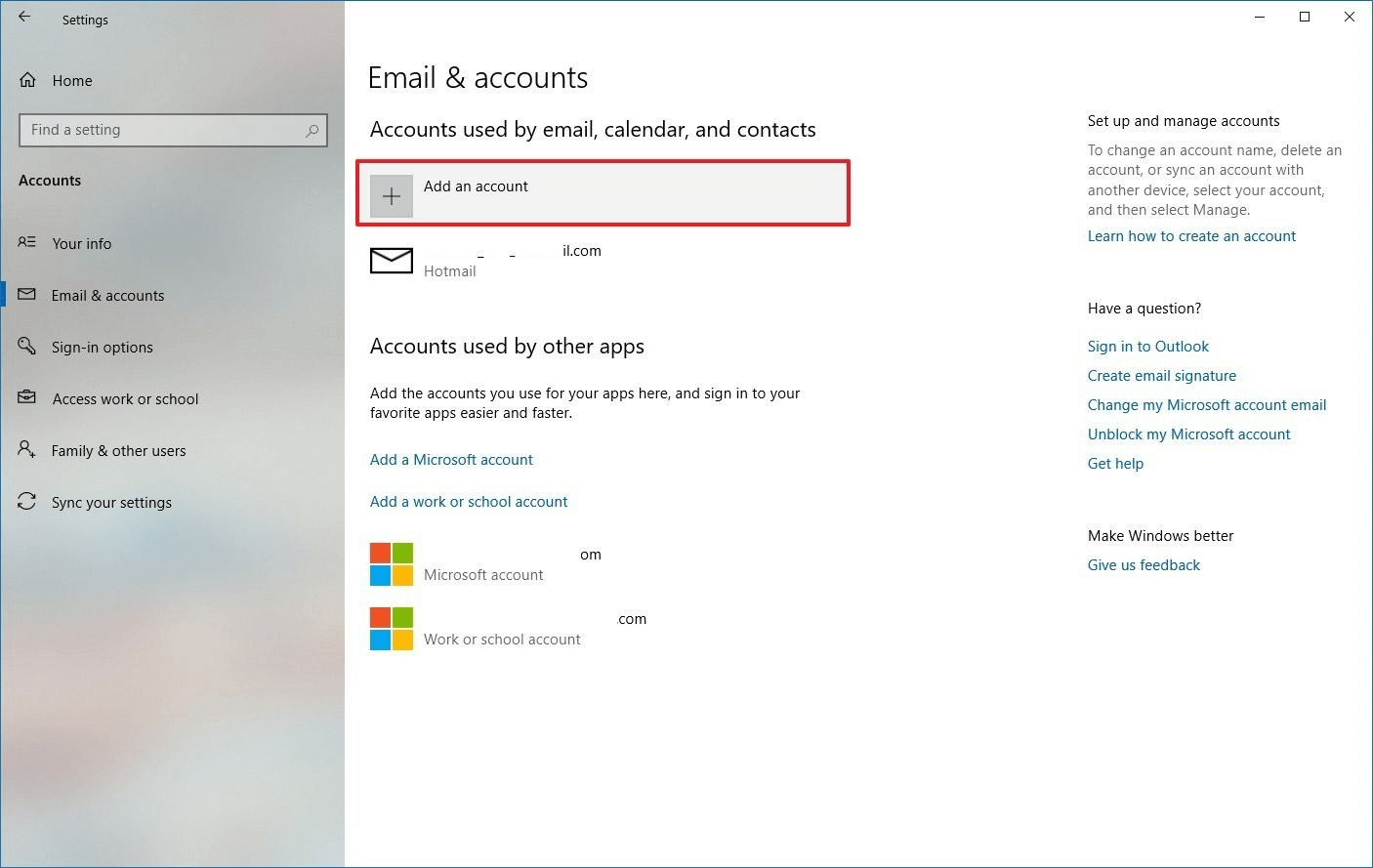
Task: Click the Hotmail envelope icon
Action: click(392, 261)
